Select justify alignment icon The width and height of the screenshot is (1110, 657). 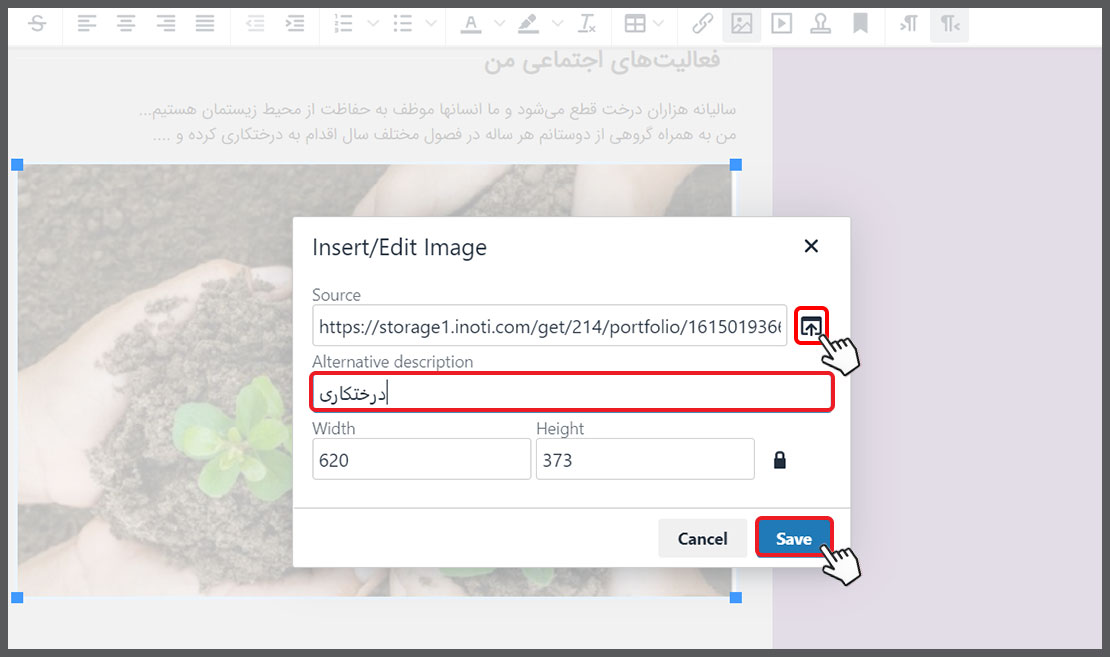205,24
